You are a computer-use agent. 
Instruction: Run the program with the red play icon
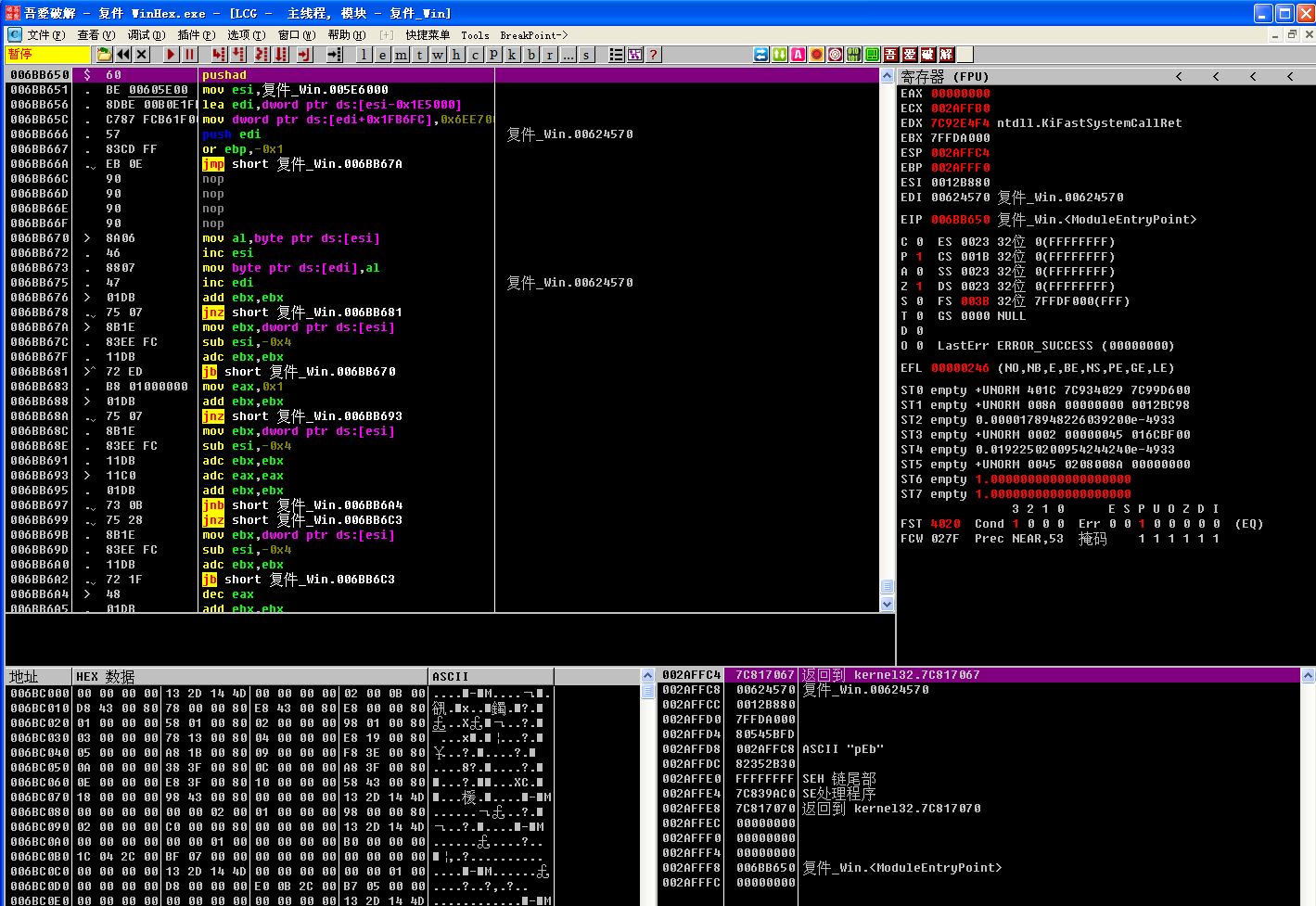pos(171,55)
